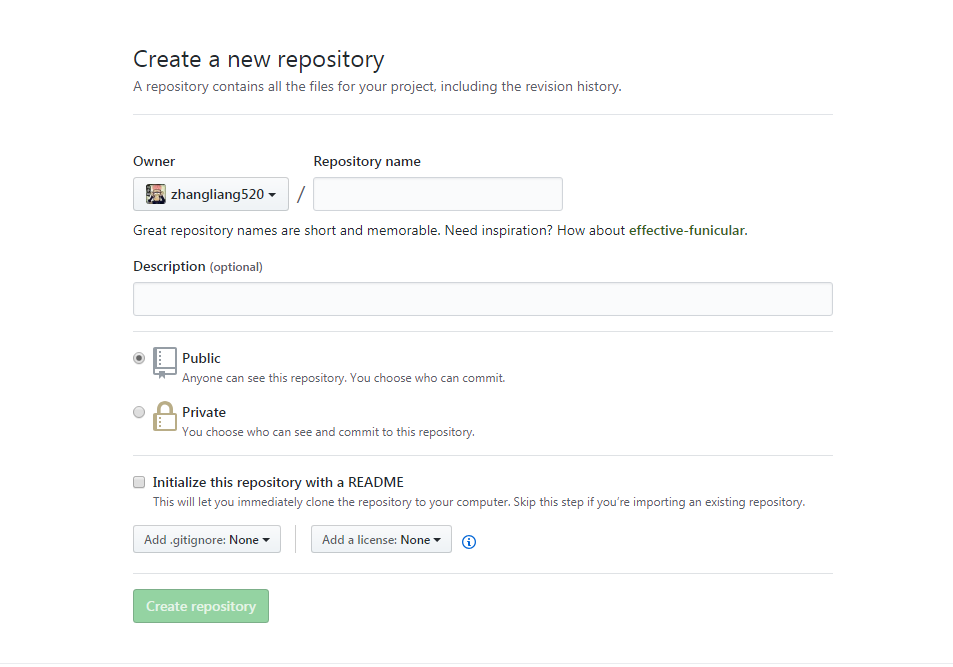Image resolution: width=953 pixels, height=667 pixels.
Task: Click the Create a new repository heading
Action: click(x=259, y=59)
